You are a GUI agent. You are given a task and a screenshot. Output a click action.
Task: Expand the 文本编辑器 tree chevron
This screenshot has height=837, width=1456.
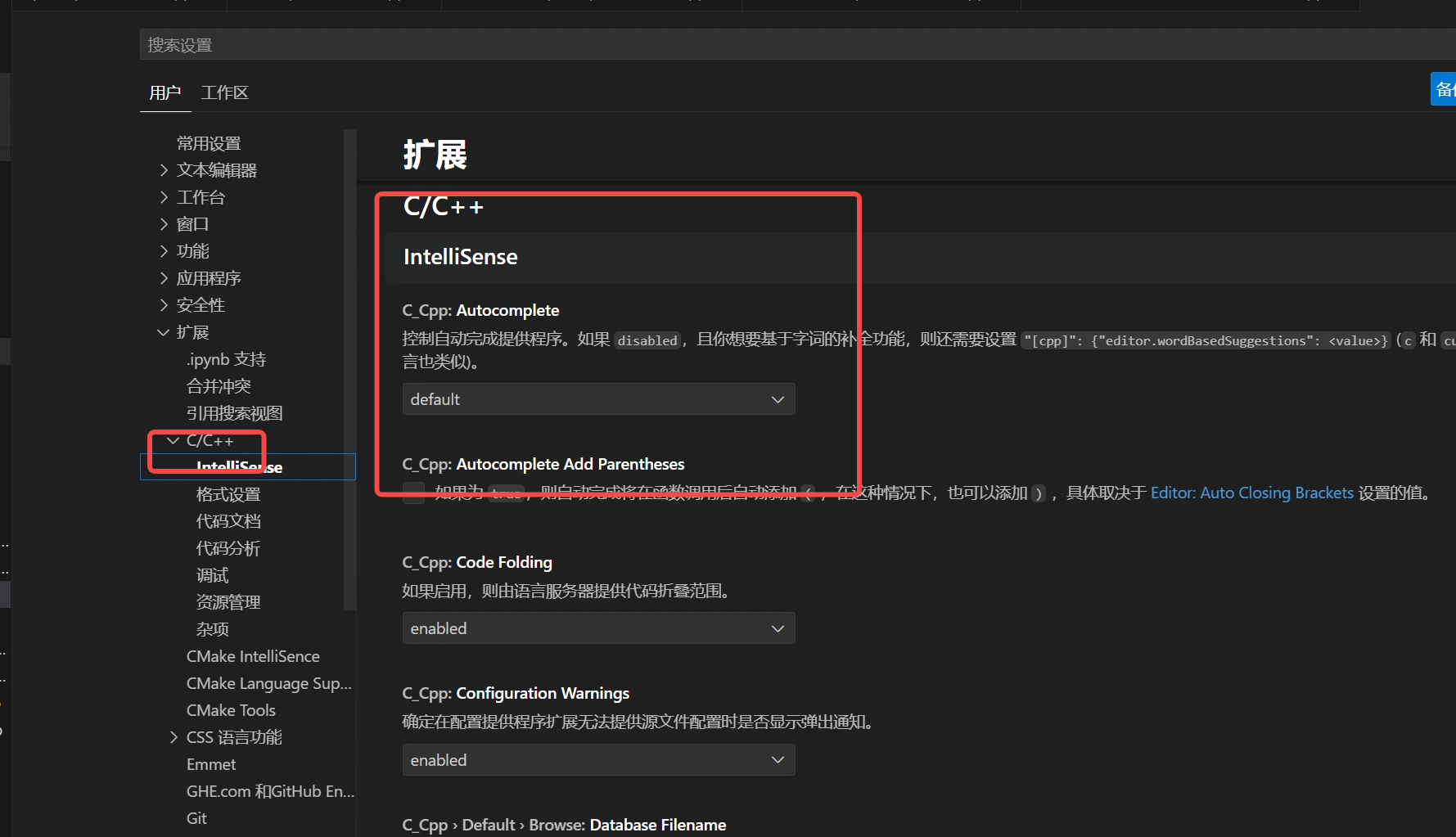point(164,170)
